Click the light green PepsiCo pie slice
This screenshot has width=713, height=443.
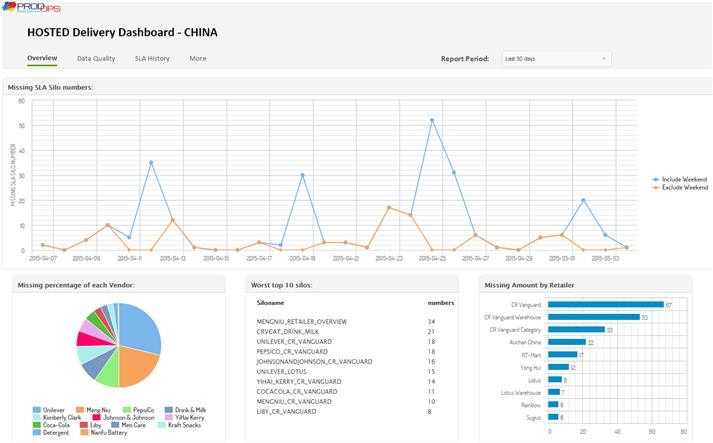[109, 373]
